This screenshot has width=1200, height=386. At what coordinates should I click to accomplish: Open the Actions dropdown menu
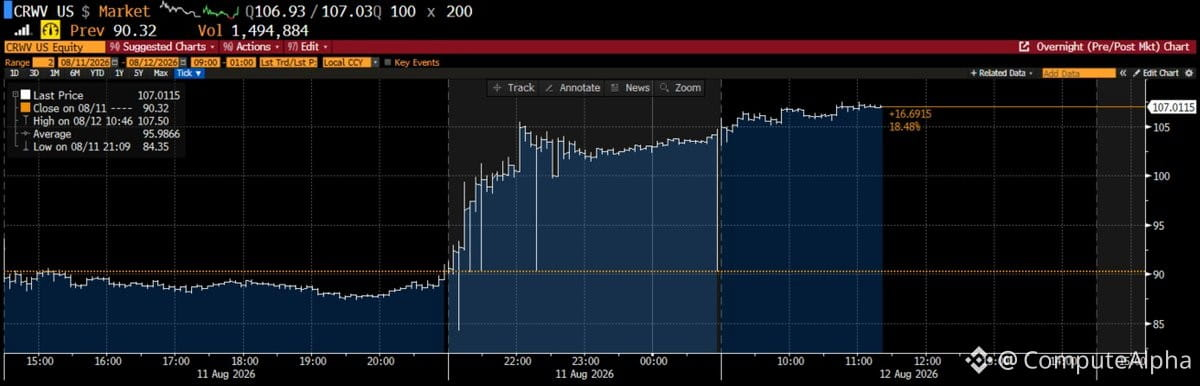(251, 47)
